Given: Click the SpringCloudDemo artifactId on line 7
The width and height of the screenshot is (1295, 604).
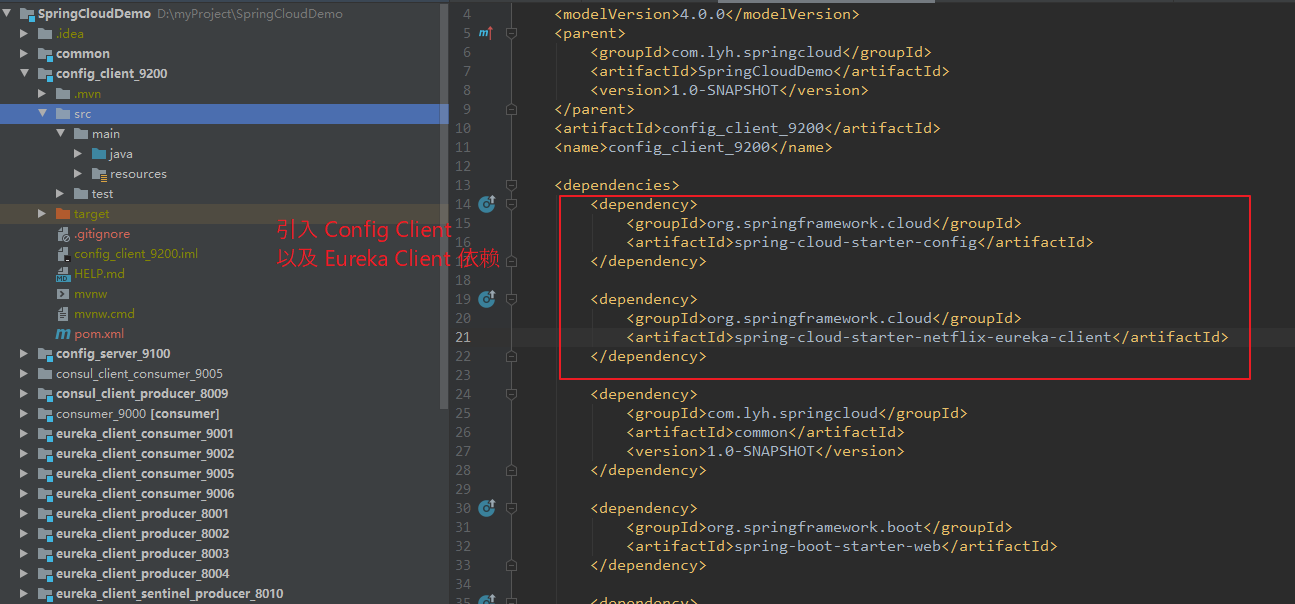Looking at the screenshot, I should (765, 71).
